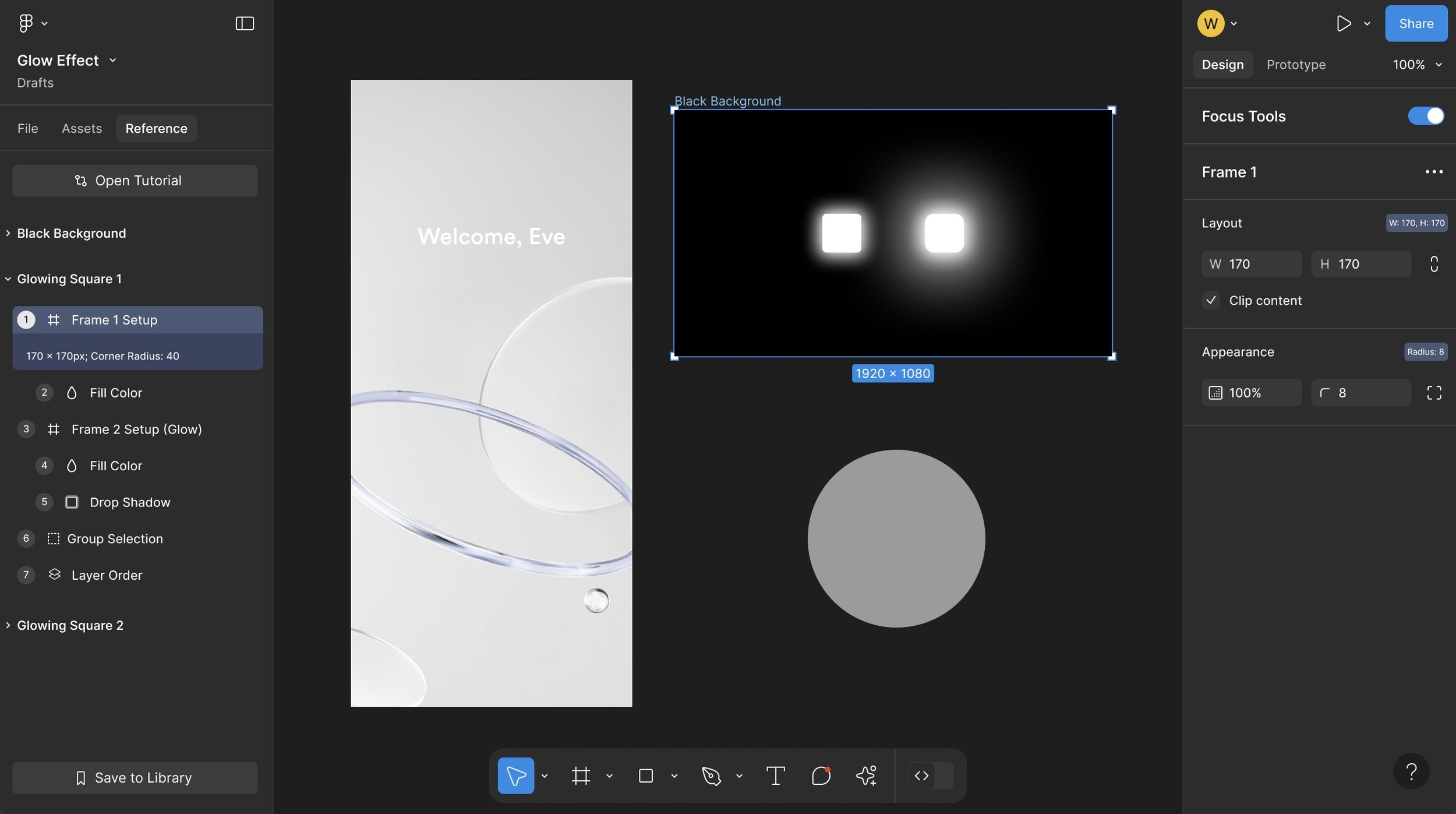
Task: Open Frame 1 more options ellipsis
Action: point(1434,172)
